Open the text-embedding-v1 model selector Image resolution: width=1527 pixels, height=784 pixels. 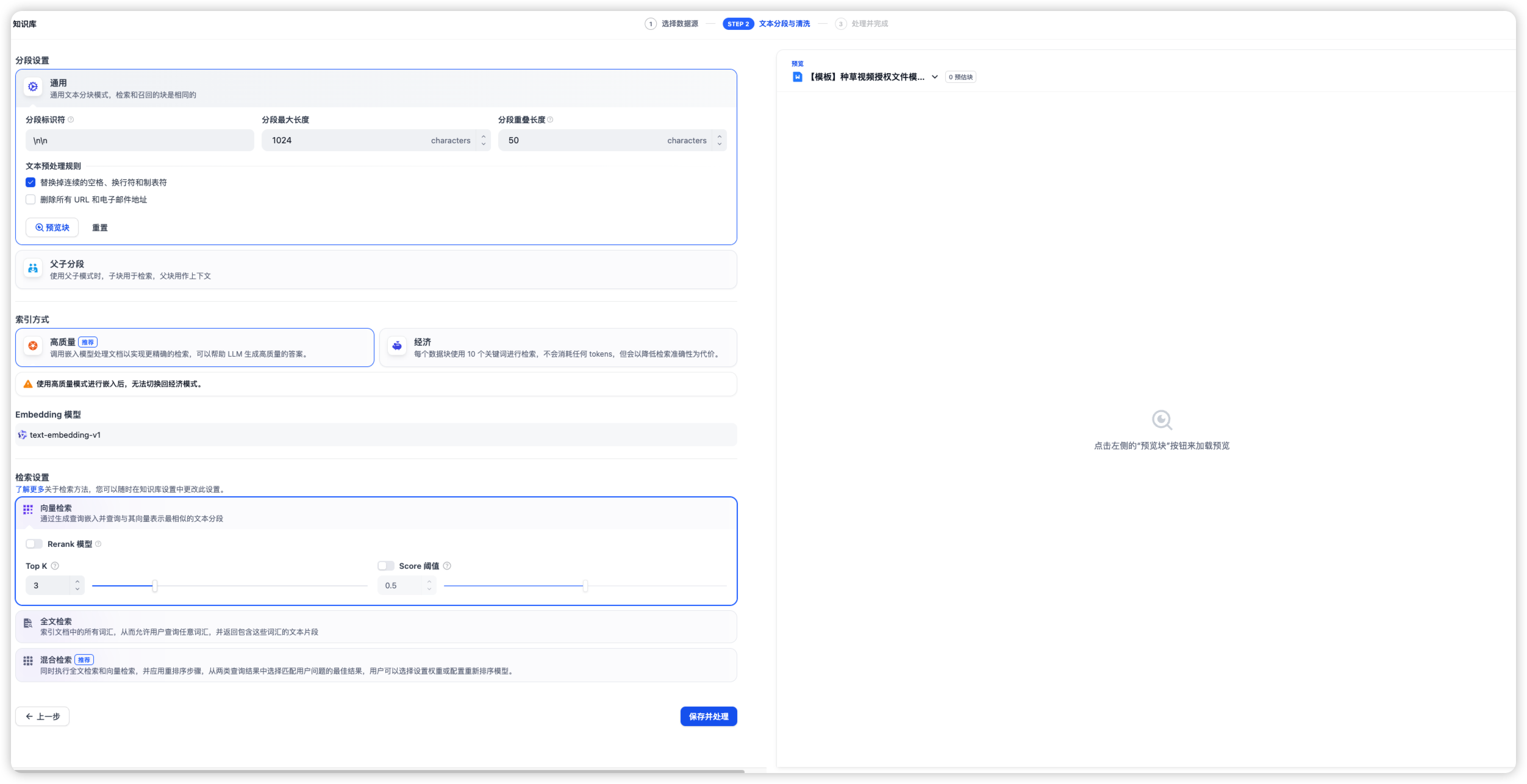point(376,435)
